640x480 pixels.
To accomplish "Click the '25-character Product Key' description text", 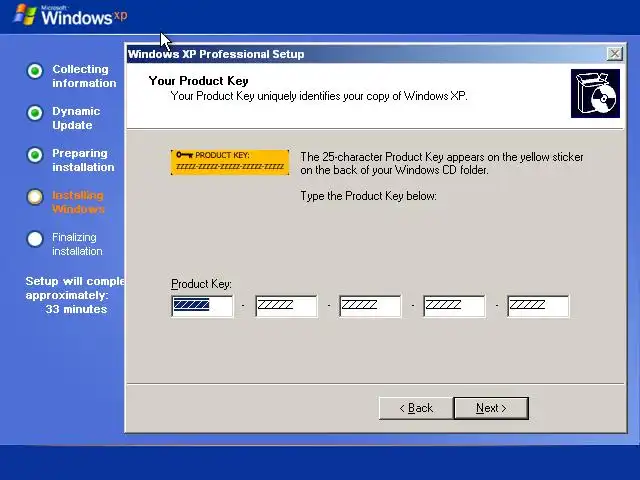I will click(442, 163).
